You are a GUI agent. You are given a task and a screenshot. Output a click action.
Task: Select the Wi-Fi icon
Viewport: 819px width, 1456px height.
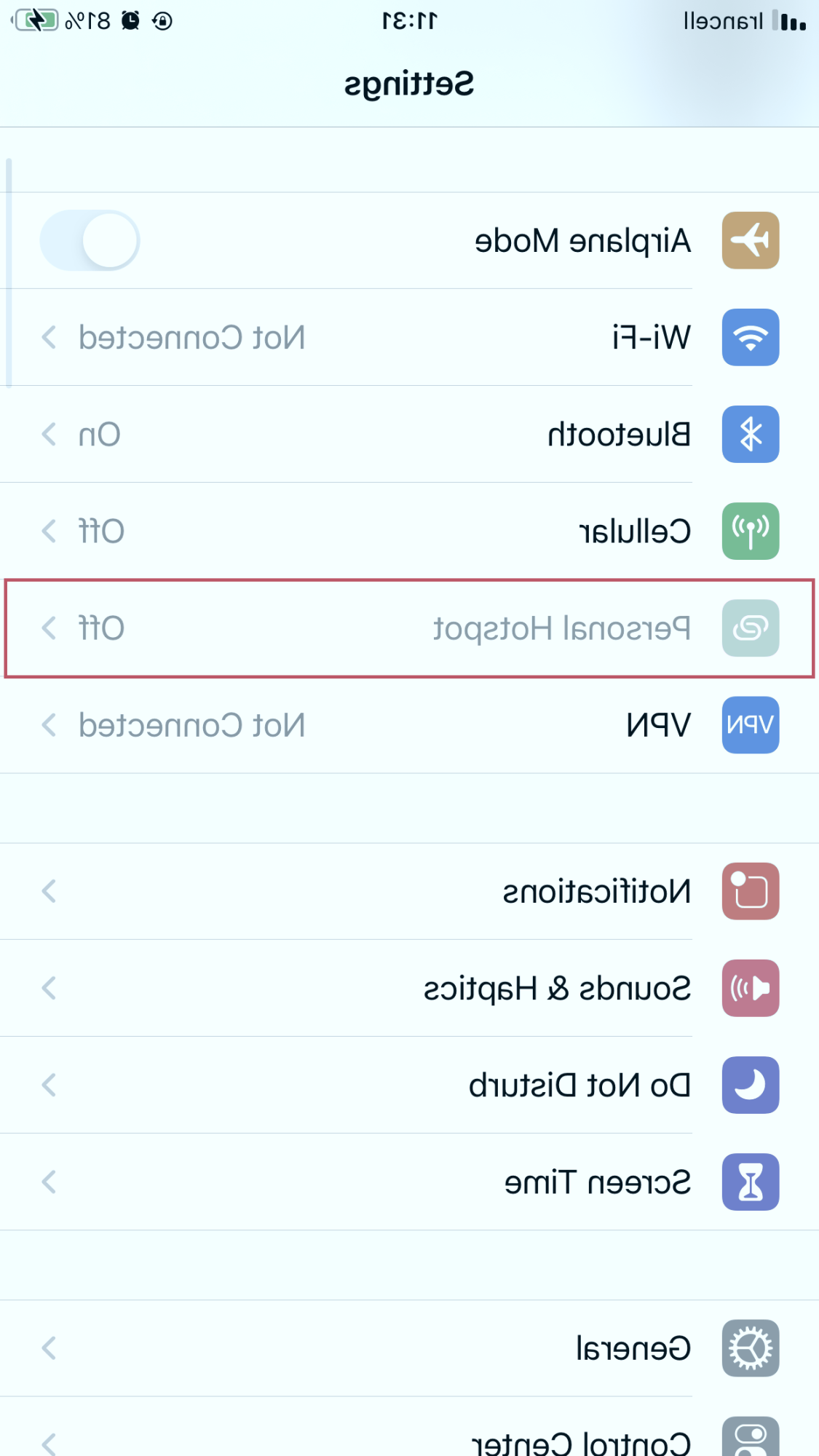coord(750,337)
